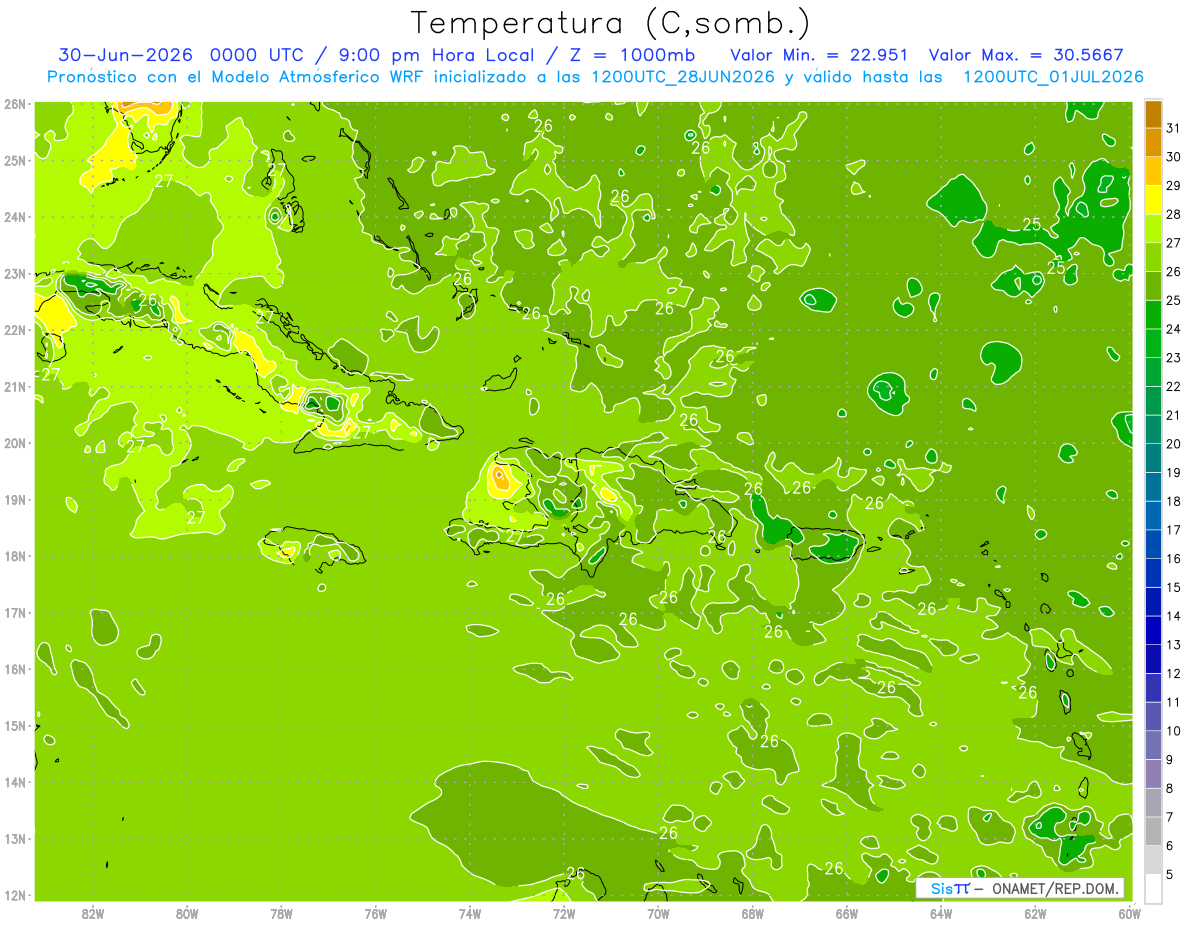
Task: Click the "68W" longitude axis label
Action: pyautogui.click(x=752, y=913)
